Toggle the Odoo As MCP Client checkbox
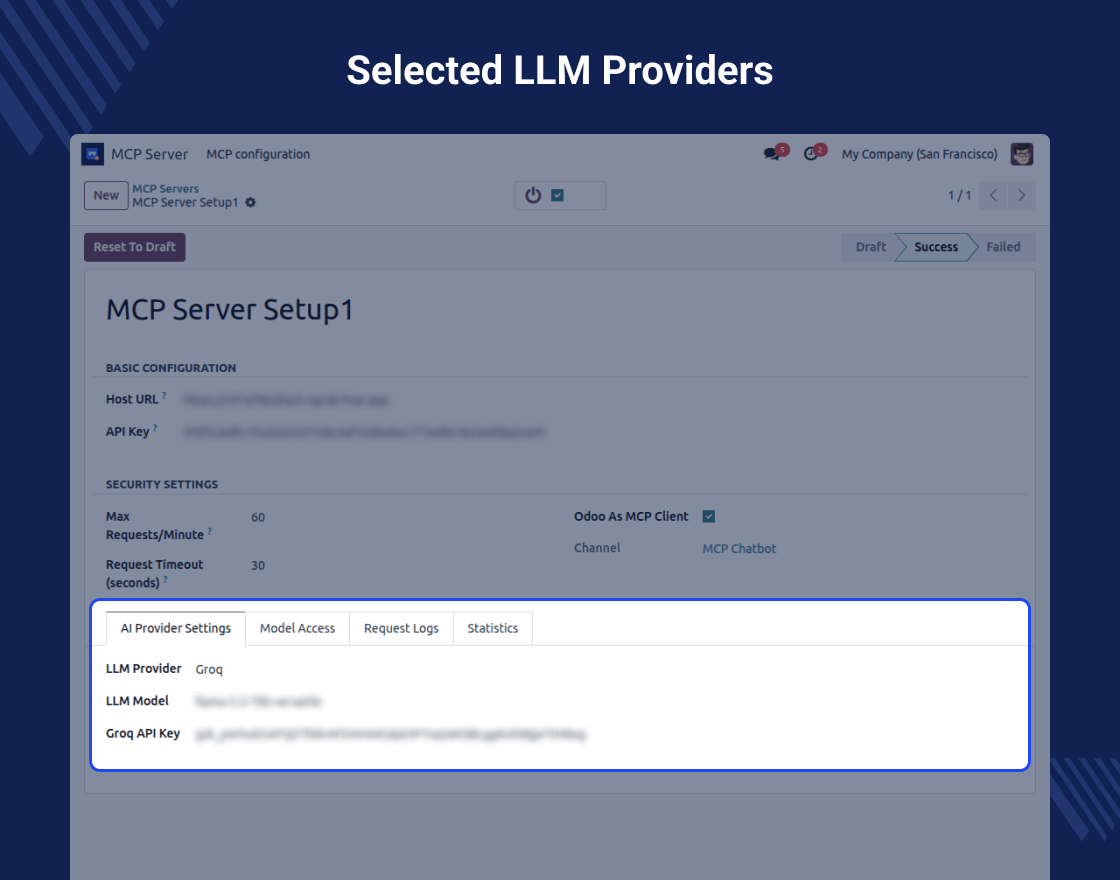Image resolution: width=1120 pixels, height=880 pixels. pos(709,516)
